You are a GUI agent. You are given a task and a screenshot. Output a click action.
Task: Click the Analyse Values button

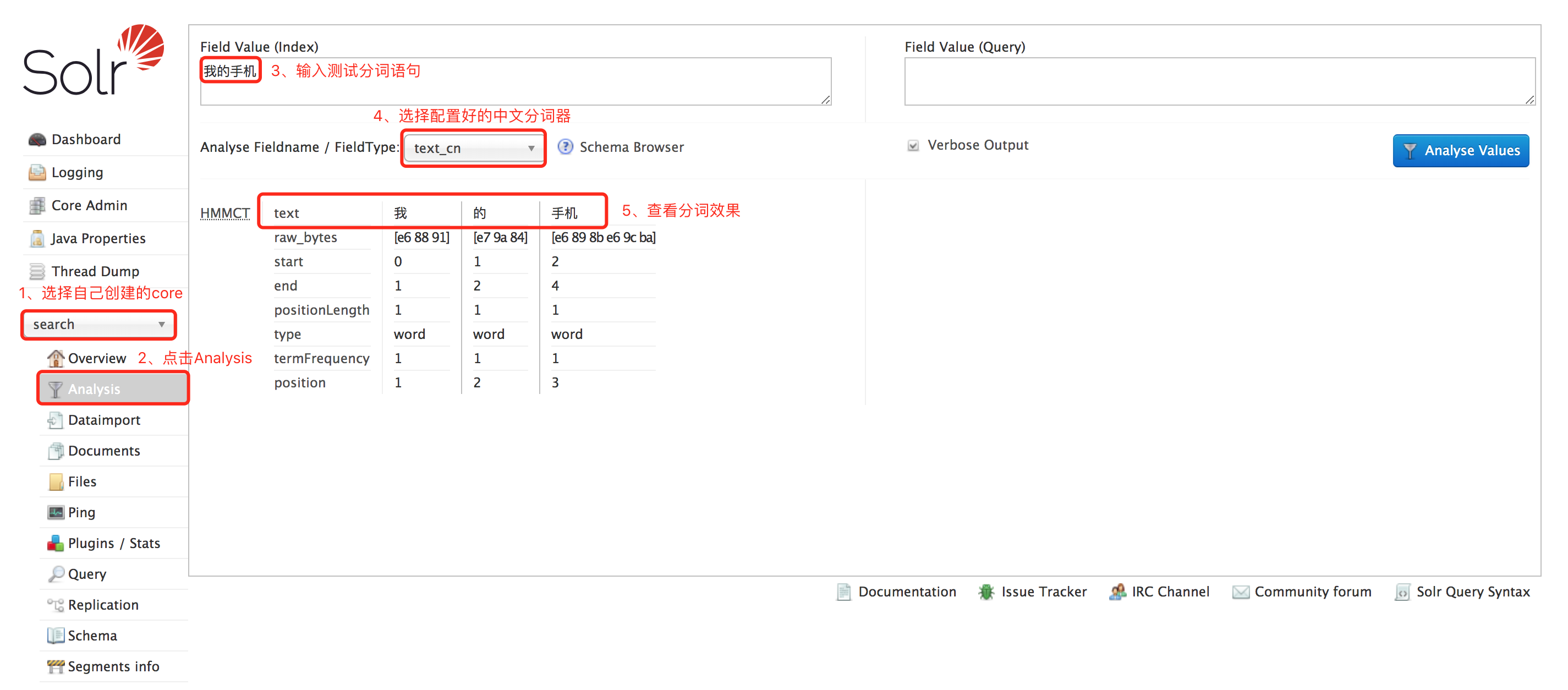coord(1460,150)
